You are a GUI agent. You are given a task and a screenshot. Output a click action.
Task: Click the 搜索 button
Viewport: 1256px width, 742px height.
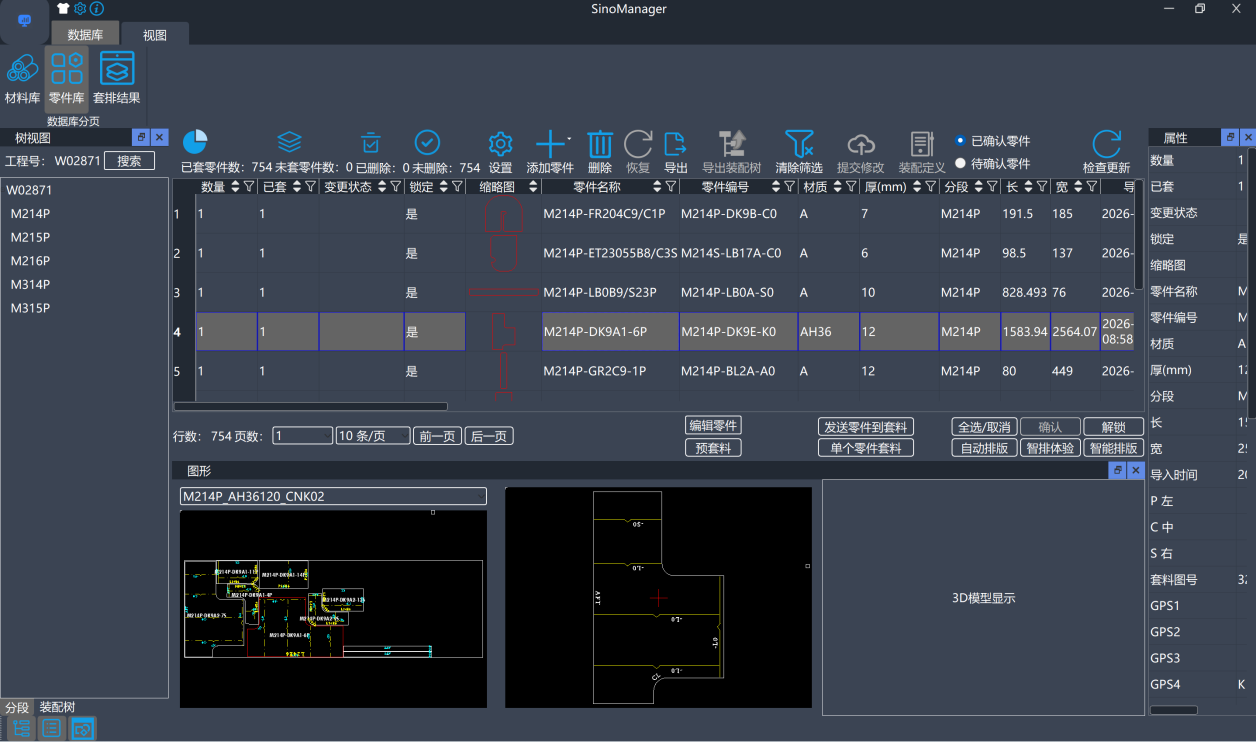click(129, 161)
